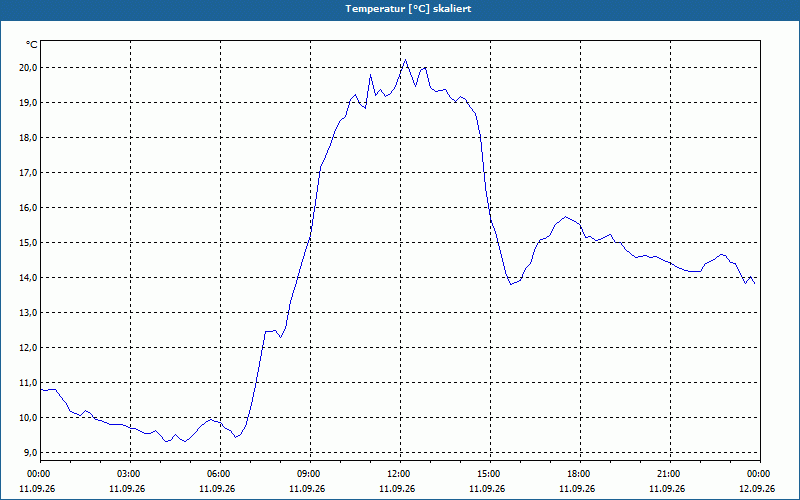Pick the "15,0" y-axis tick label
Image resolution: width=800 pixels, height=500 pixels.
[x=28, y=242]
